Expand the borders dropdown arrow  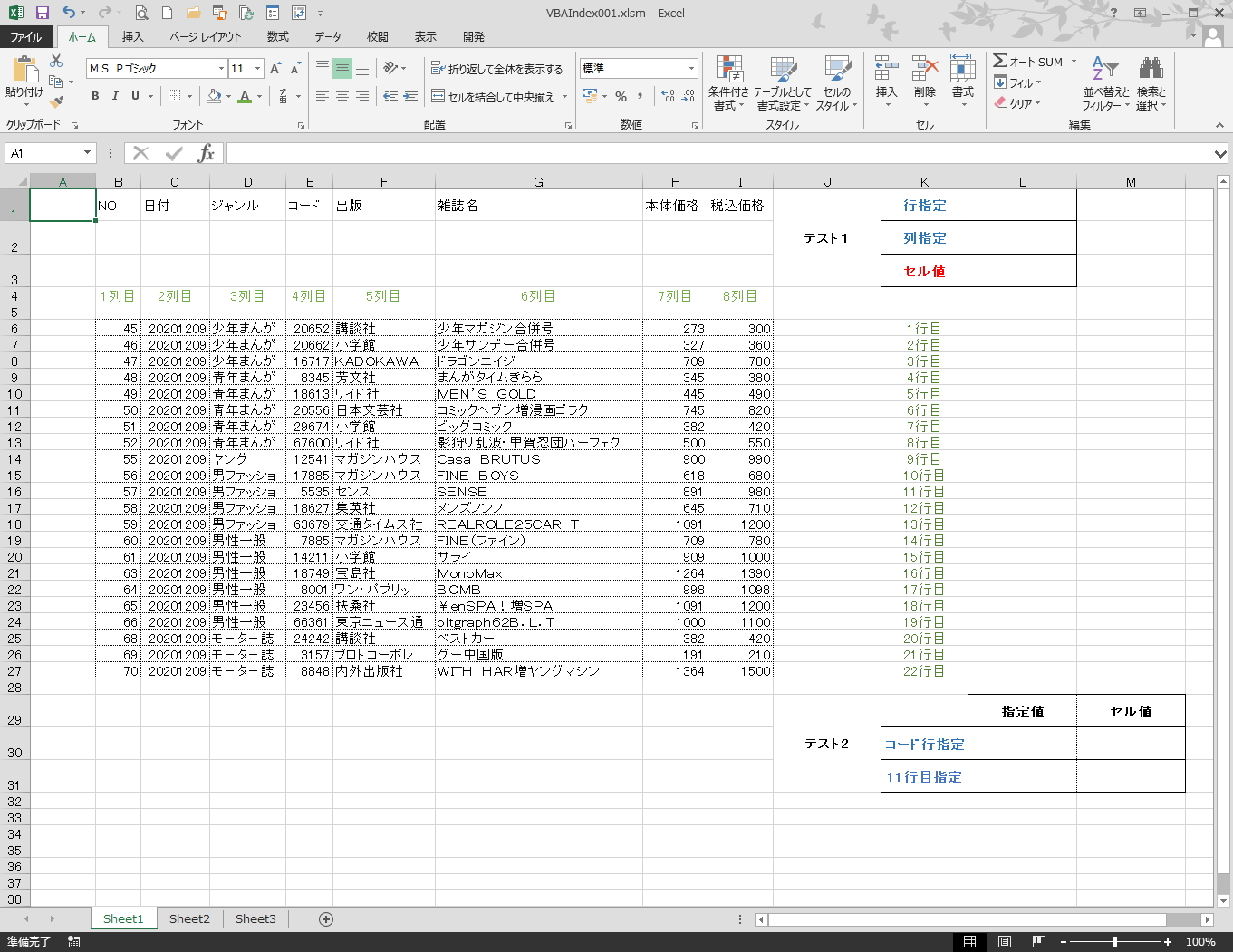click(x=190, y=96)
